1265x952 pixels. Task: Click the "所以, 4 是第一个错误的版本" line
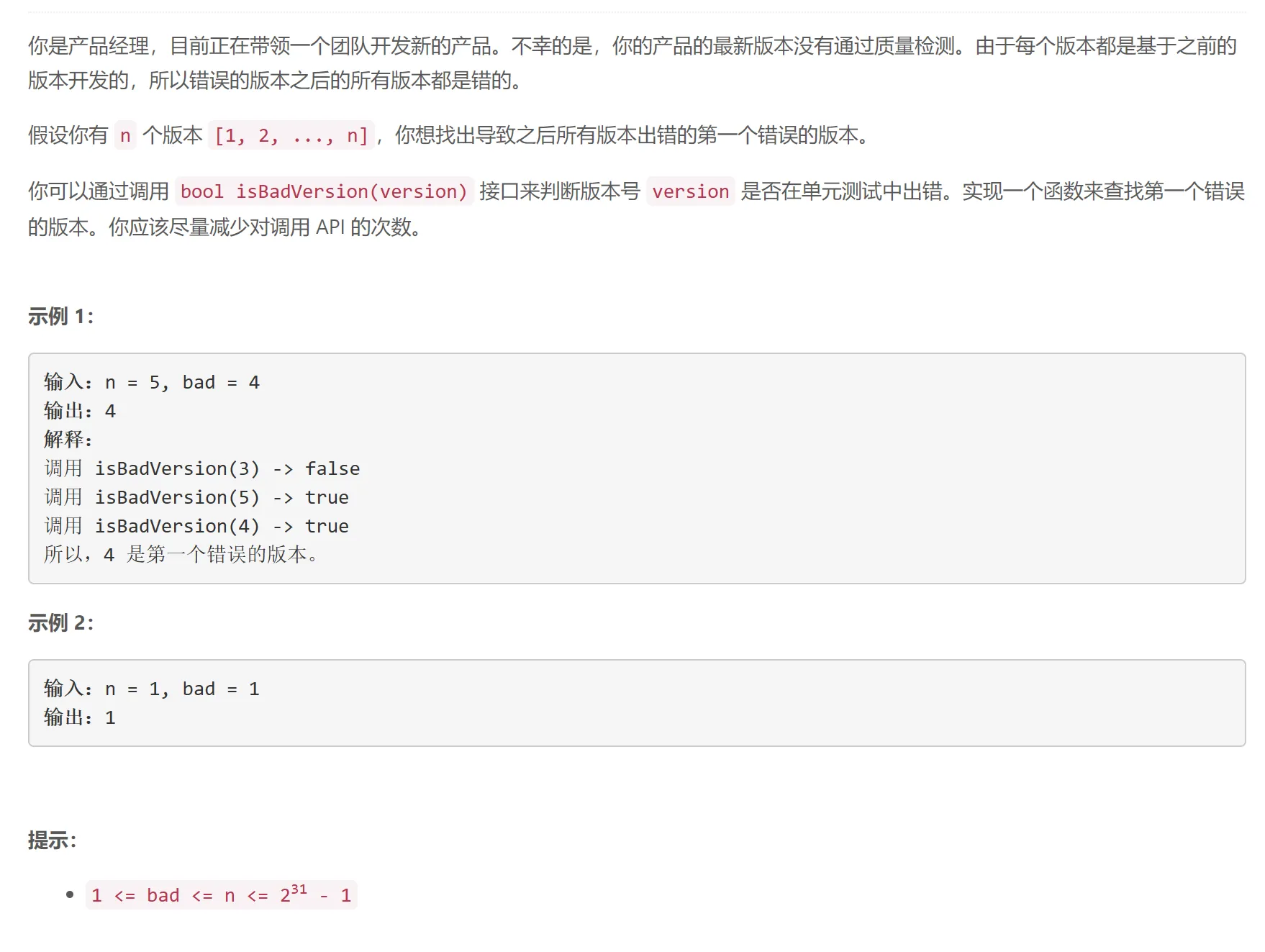pos(181,554)
